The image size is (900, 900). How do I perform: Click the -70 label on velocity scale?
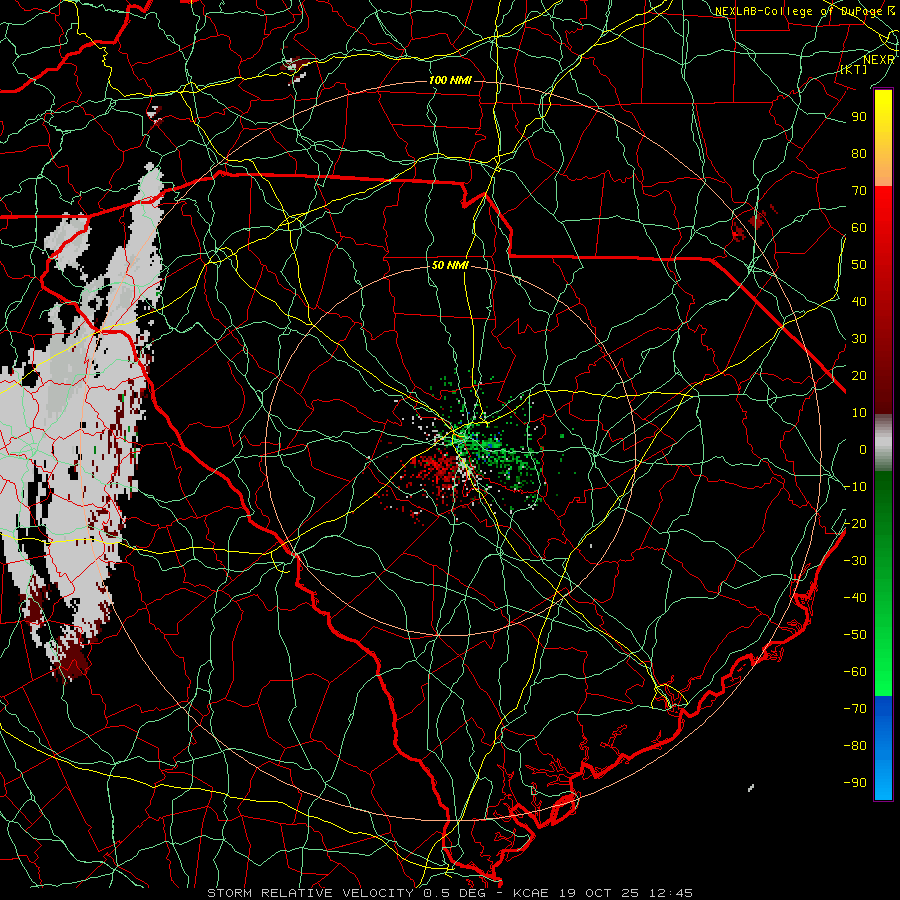855,709
